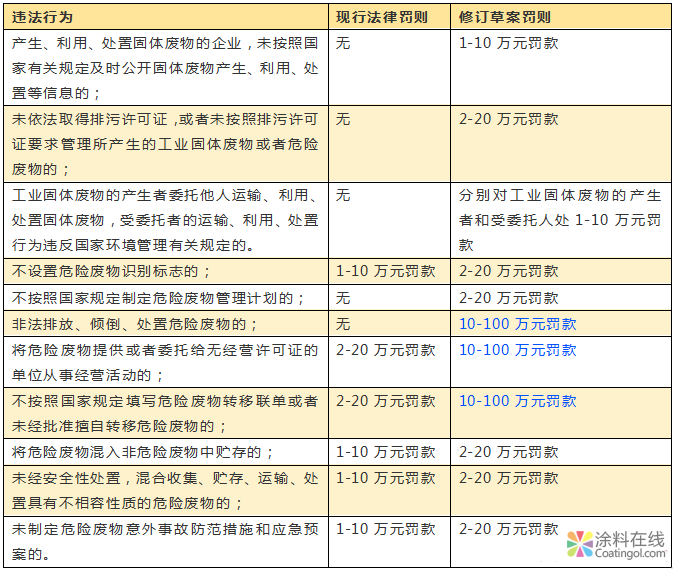
Task: Click "1-10 万元罚款" in the 混入非危险废物 row
Action: pyautogui.click(x=386, y=452)
